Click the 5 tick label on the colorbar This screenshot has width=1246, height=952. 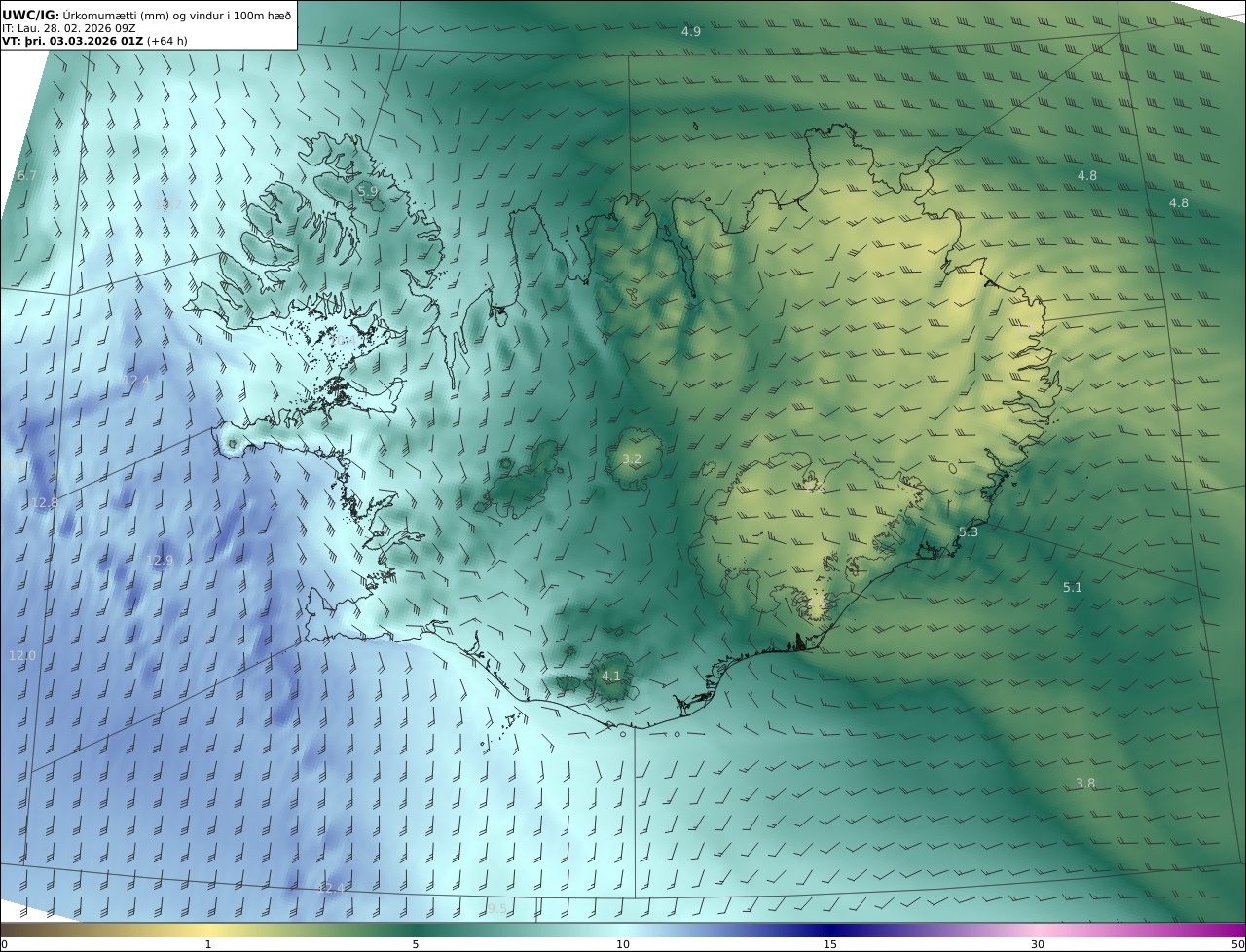coord(416,944)
